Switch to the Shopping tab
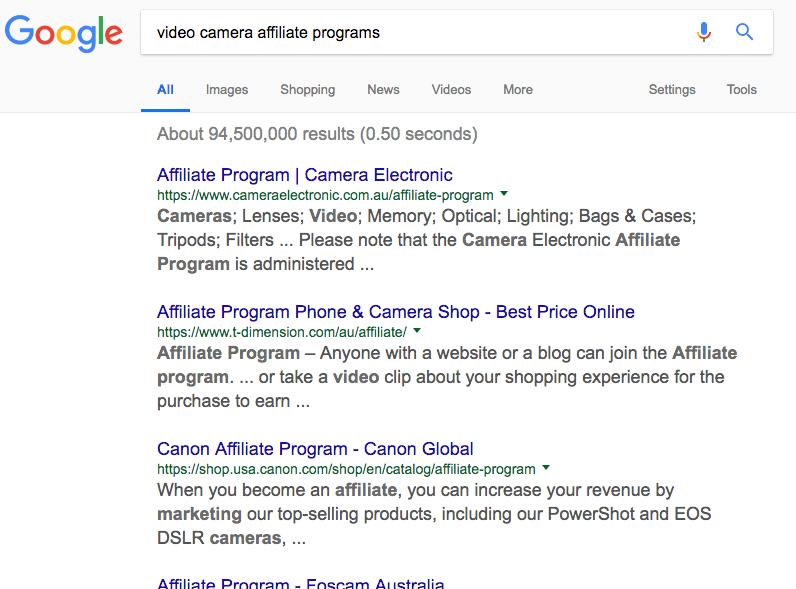The image size is (796, 589). click(308, 90)
